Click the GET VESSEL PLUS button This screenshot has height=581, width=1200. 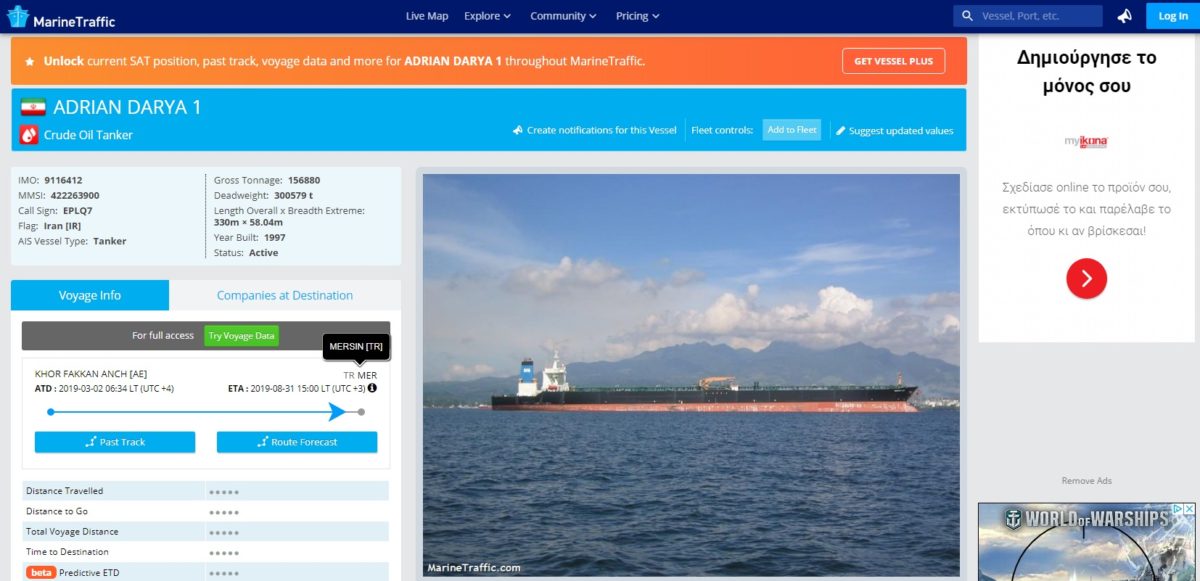click(893, 61)
